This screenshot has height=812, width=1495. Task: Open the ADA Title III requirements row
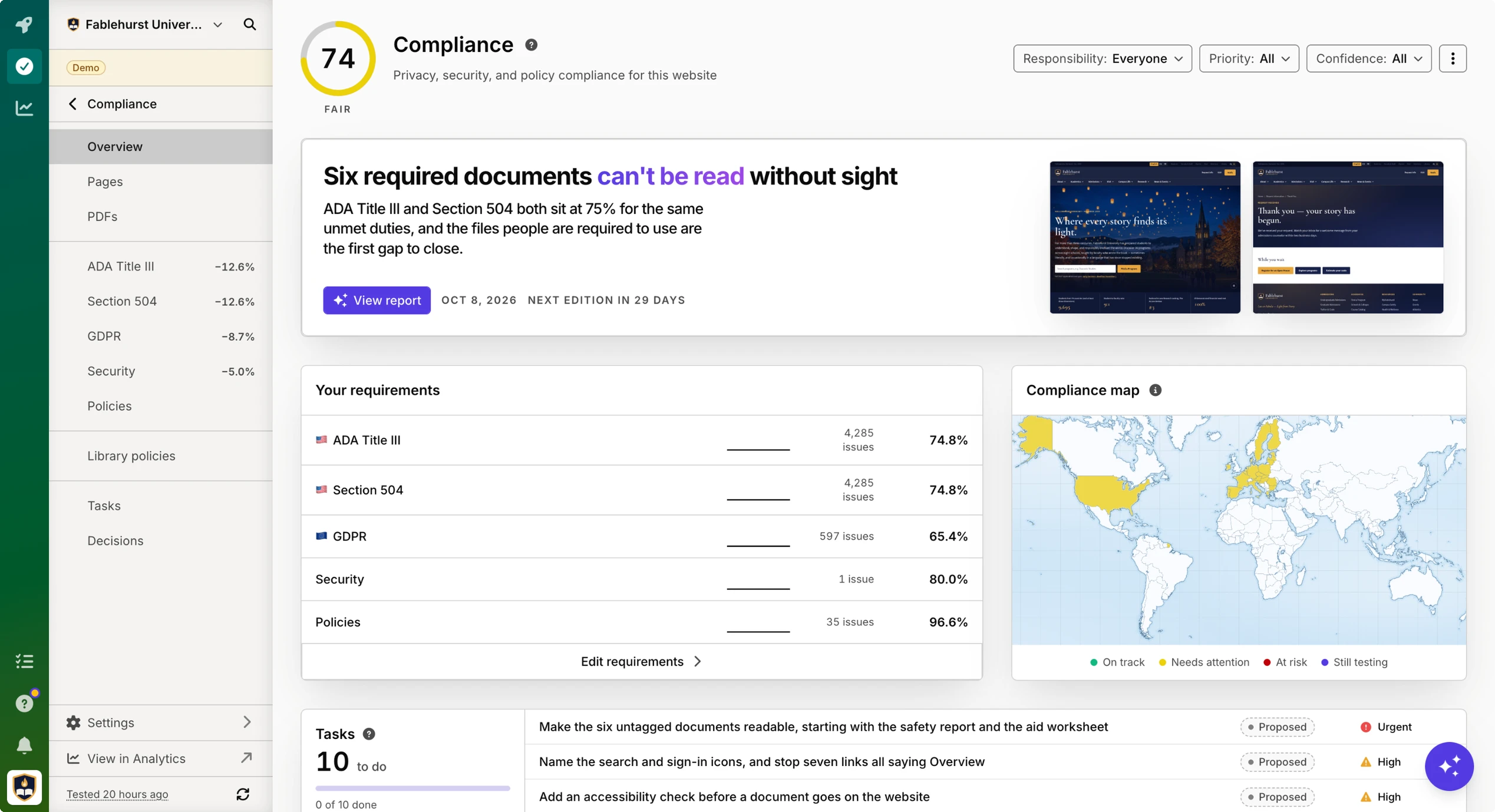coord(642,440)
